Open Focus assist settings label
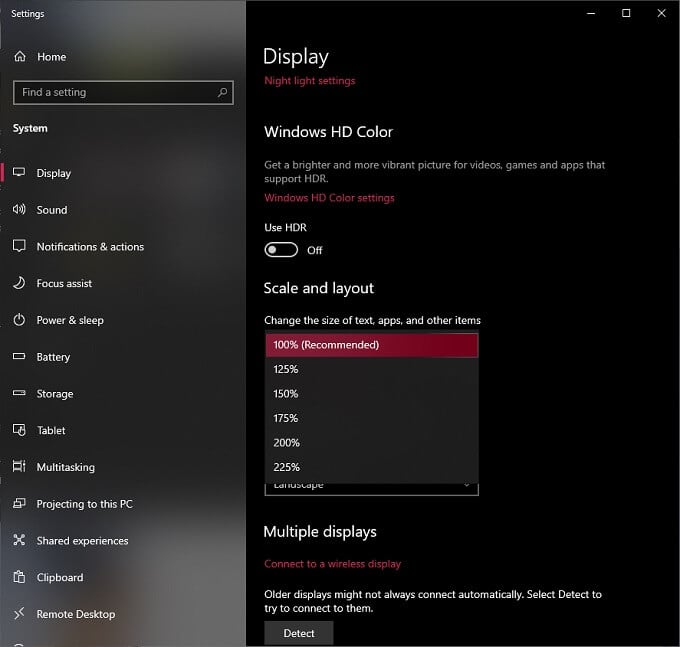This screenshot has width=680, height=647. coord(64,283)
